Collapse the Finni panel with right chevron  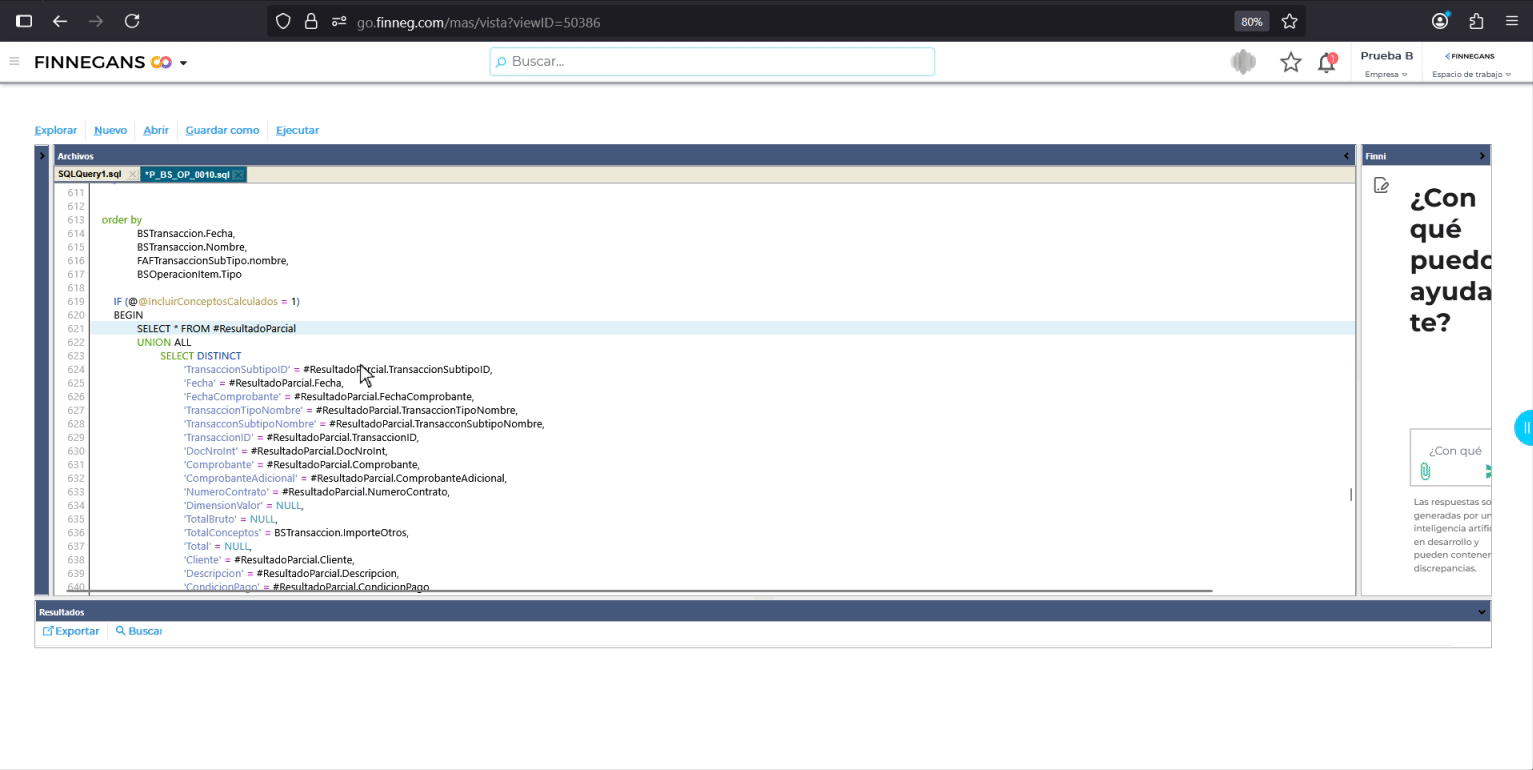(1482, 156)
